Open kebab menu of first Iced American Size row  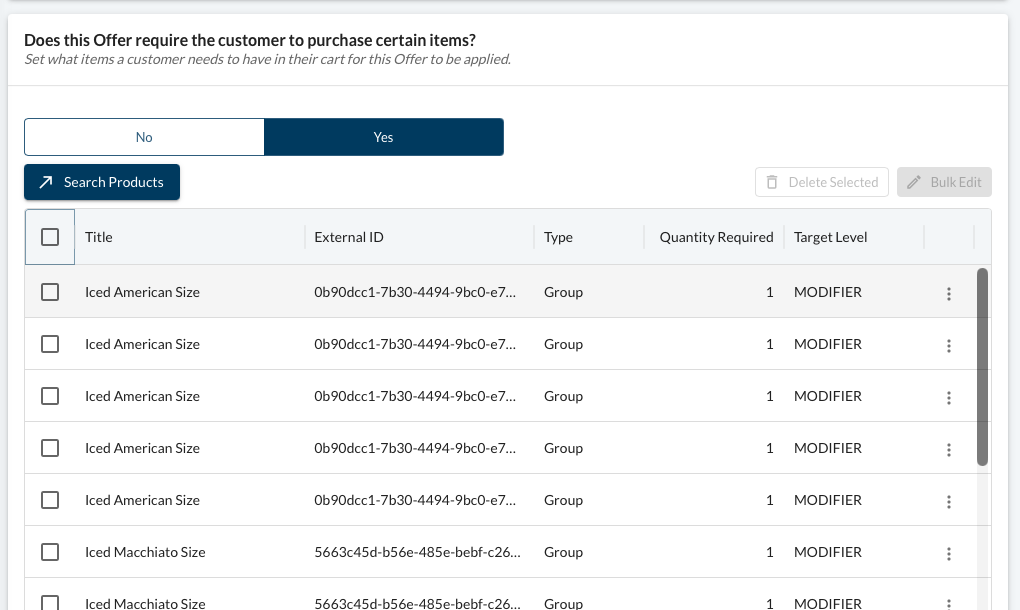(x=948, y=294)
